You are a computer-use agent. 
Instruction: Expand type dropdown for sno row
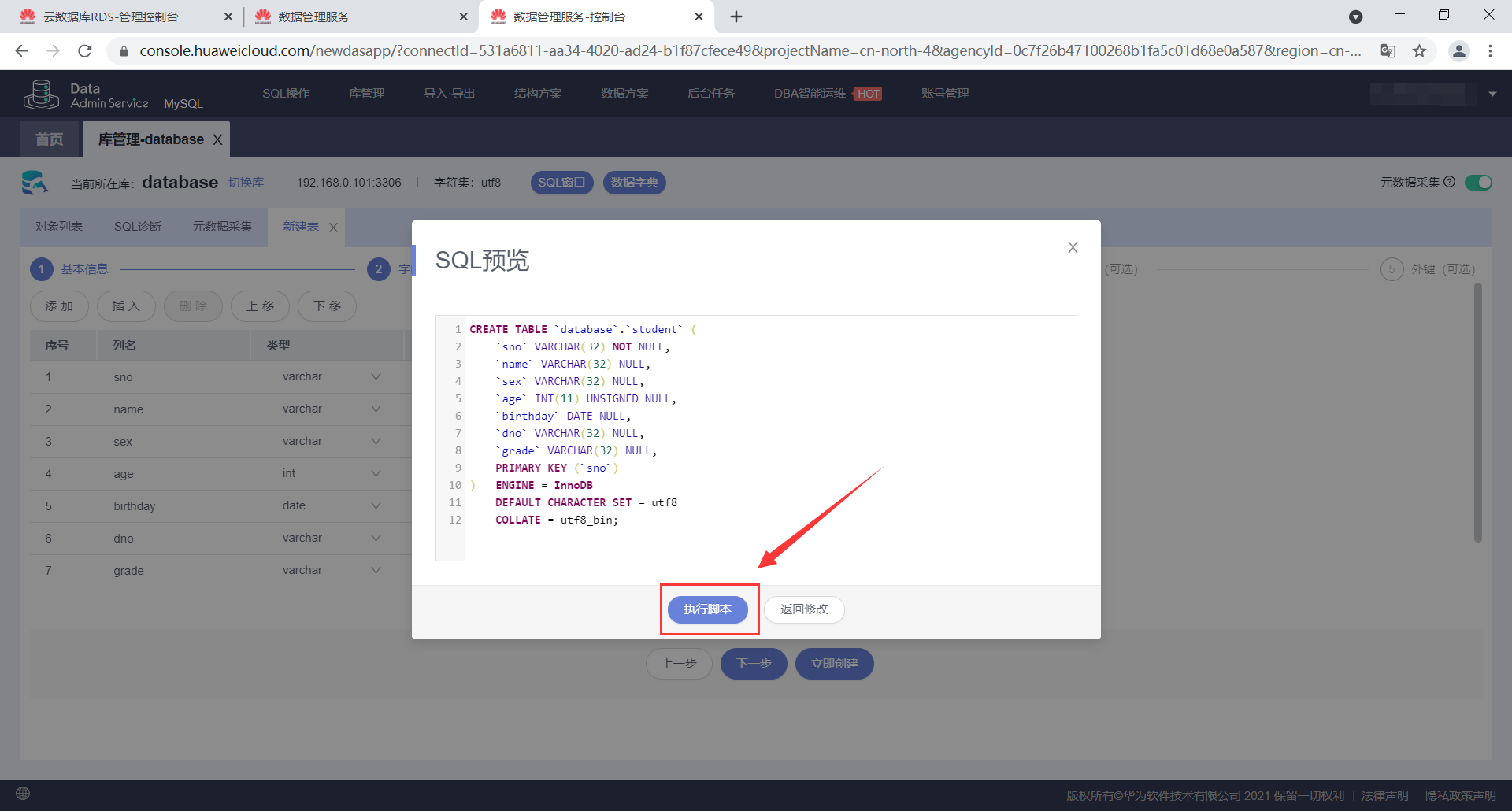(x=376, y=377)
